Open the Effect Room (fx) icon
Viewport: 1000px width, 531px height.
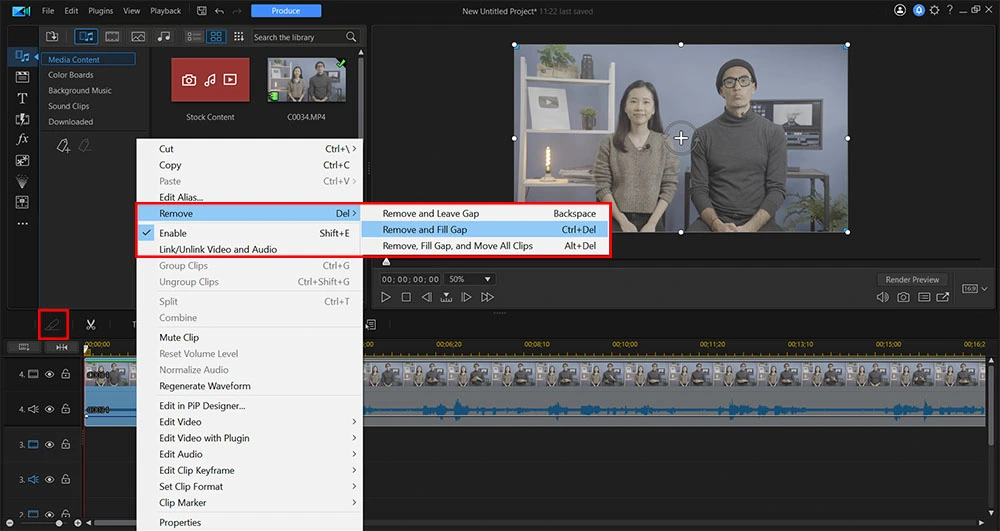(22, 139)
